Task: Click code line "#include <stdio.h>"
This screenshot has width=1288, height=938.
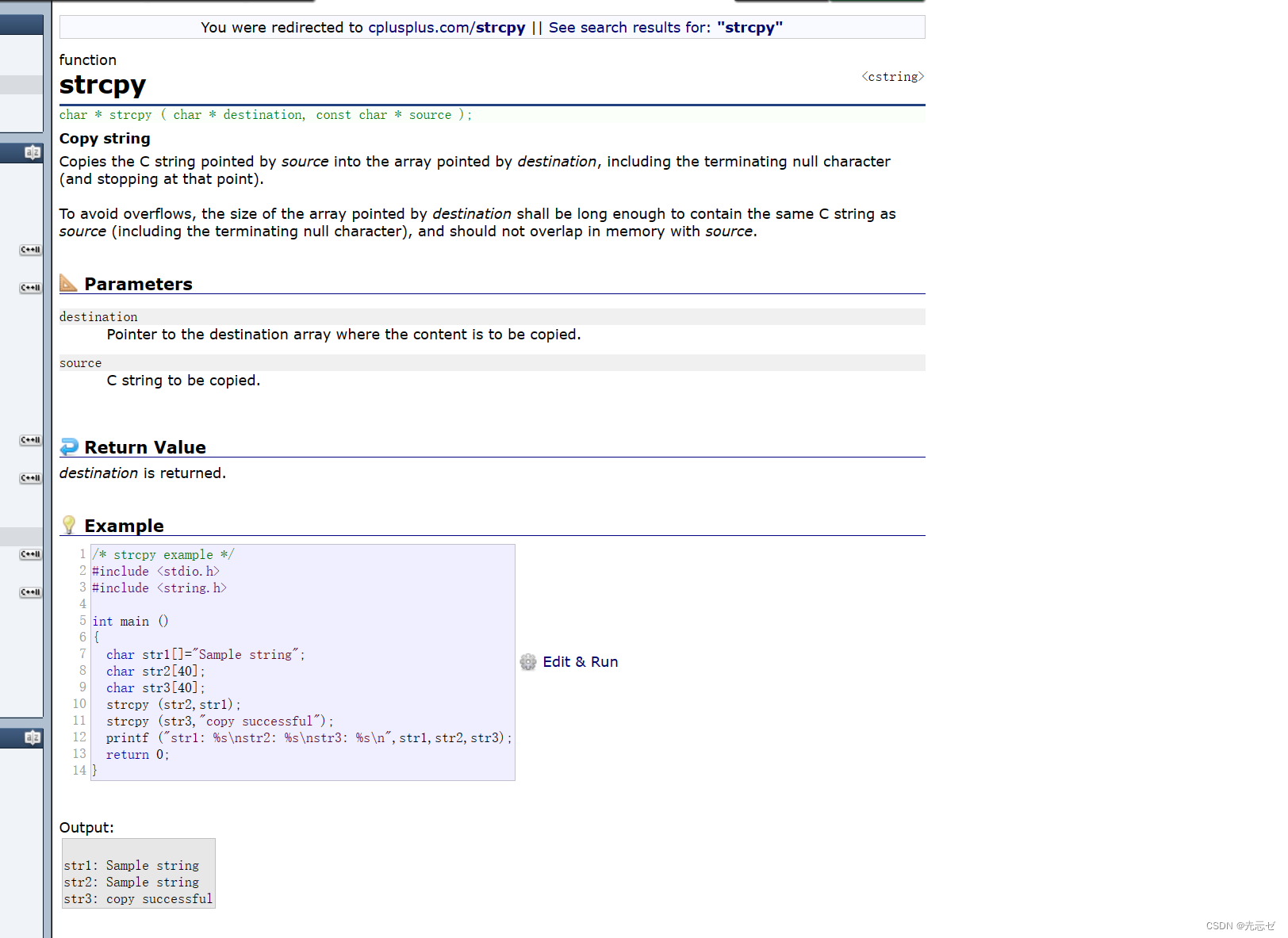Action: (156, 572)
